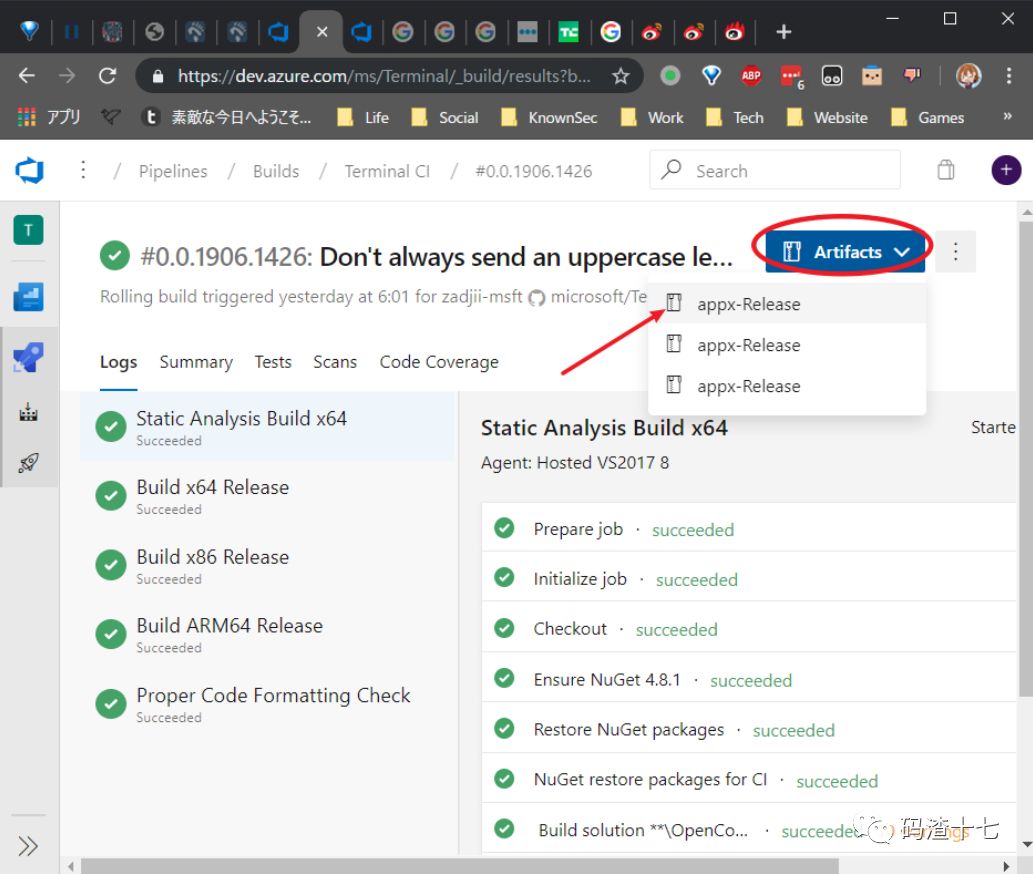Open Restore NuGet packages step
Image resolution: width=1033 pixels, height=874 pixels.
pos(748,728)
